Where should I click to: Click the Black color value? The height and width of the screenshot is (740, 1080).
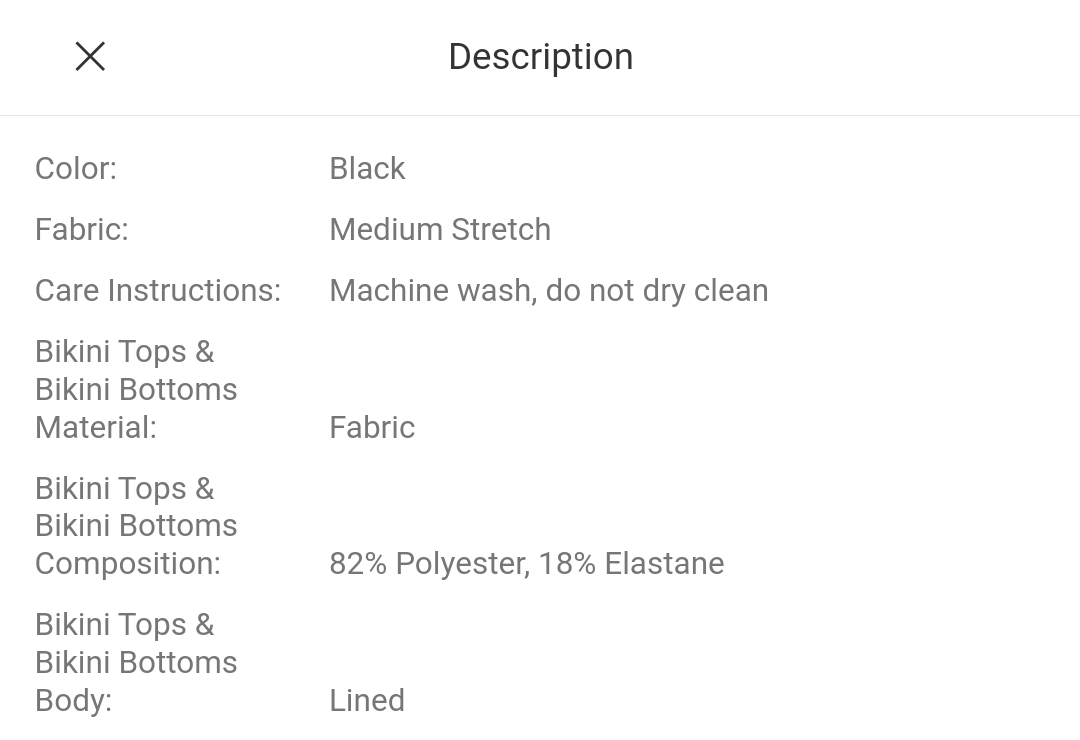click(367, 169)
